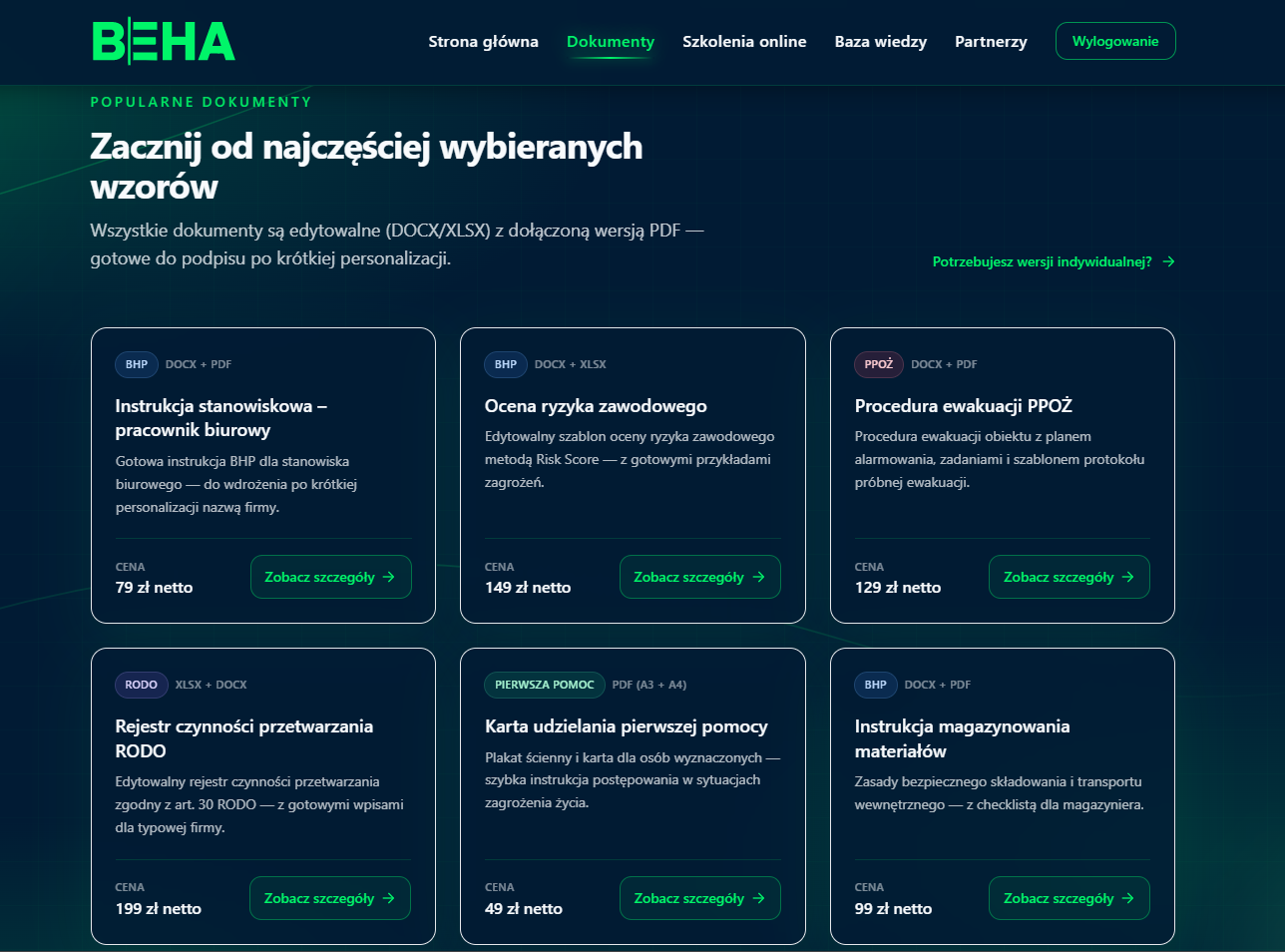Click the RODO category tag
Image resolution: width=1285 pixels, height=952 pixels.
click(x=141, y=685)
